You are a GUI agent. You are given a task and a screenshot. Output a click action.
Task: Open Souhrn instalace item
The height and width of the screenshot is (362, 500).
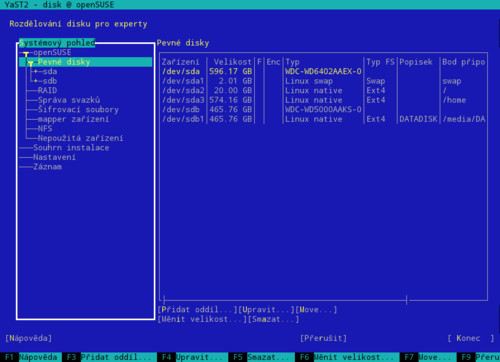click(x=71, y=148)
